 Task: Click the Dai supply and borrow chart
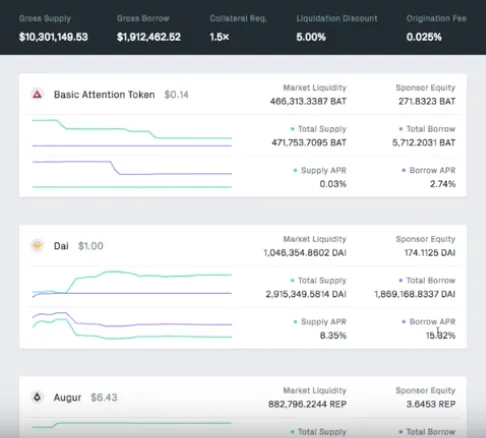click(132, 284)
